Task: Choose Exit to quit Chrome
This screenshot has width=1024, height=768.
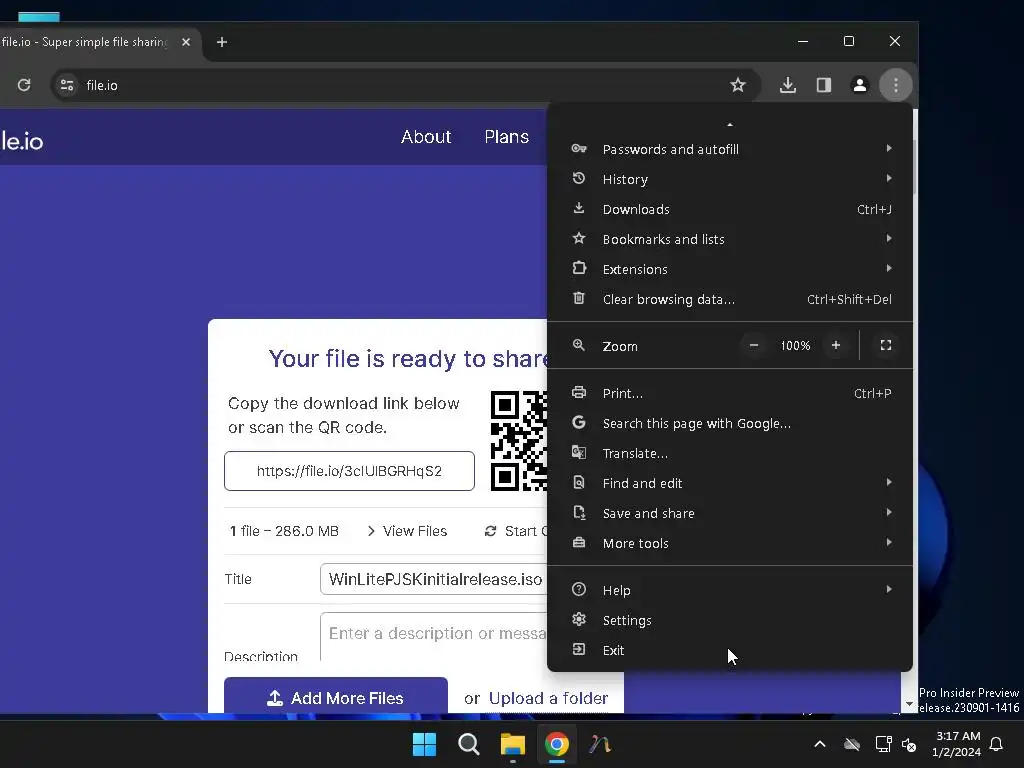Action: [730, 650]
